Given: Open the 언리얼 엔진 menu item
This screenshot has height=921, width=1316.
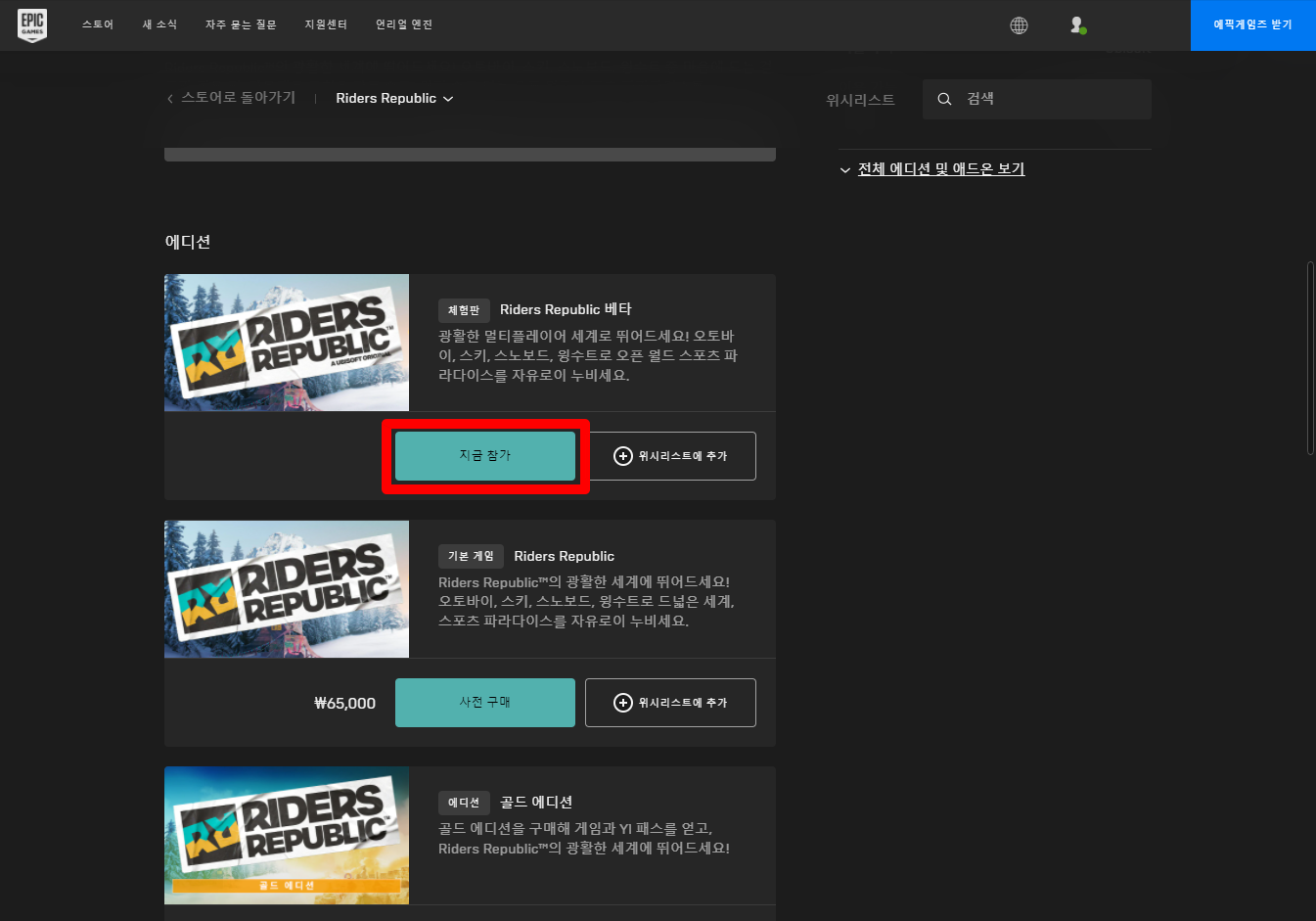Looking at the screenshot, I should click(x=404, y=24).
